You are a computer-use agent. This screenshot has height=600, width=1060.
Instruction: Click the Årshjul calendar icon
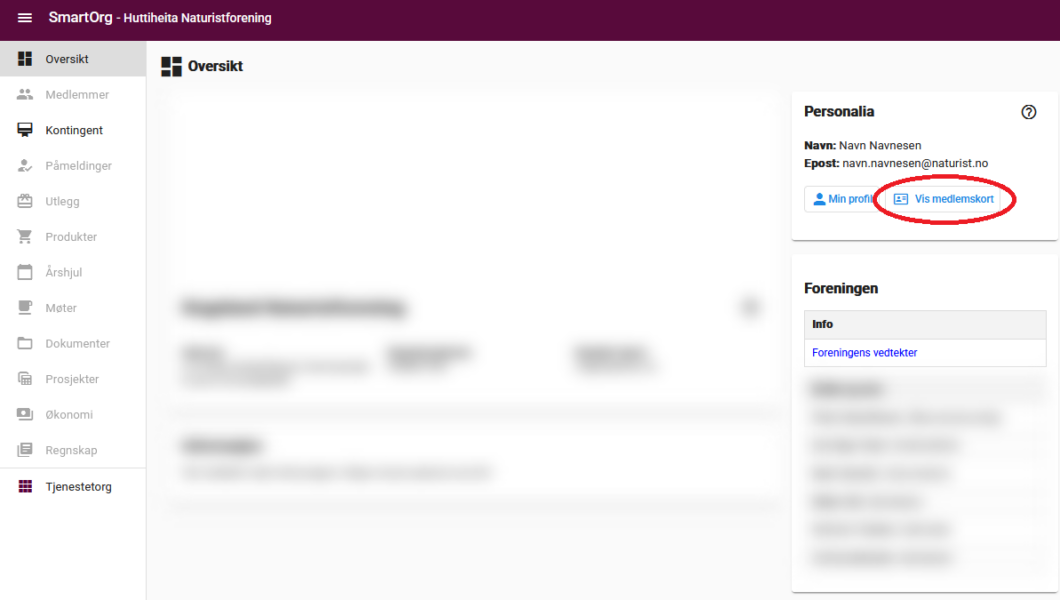coord(25,272)
